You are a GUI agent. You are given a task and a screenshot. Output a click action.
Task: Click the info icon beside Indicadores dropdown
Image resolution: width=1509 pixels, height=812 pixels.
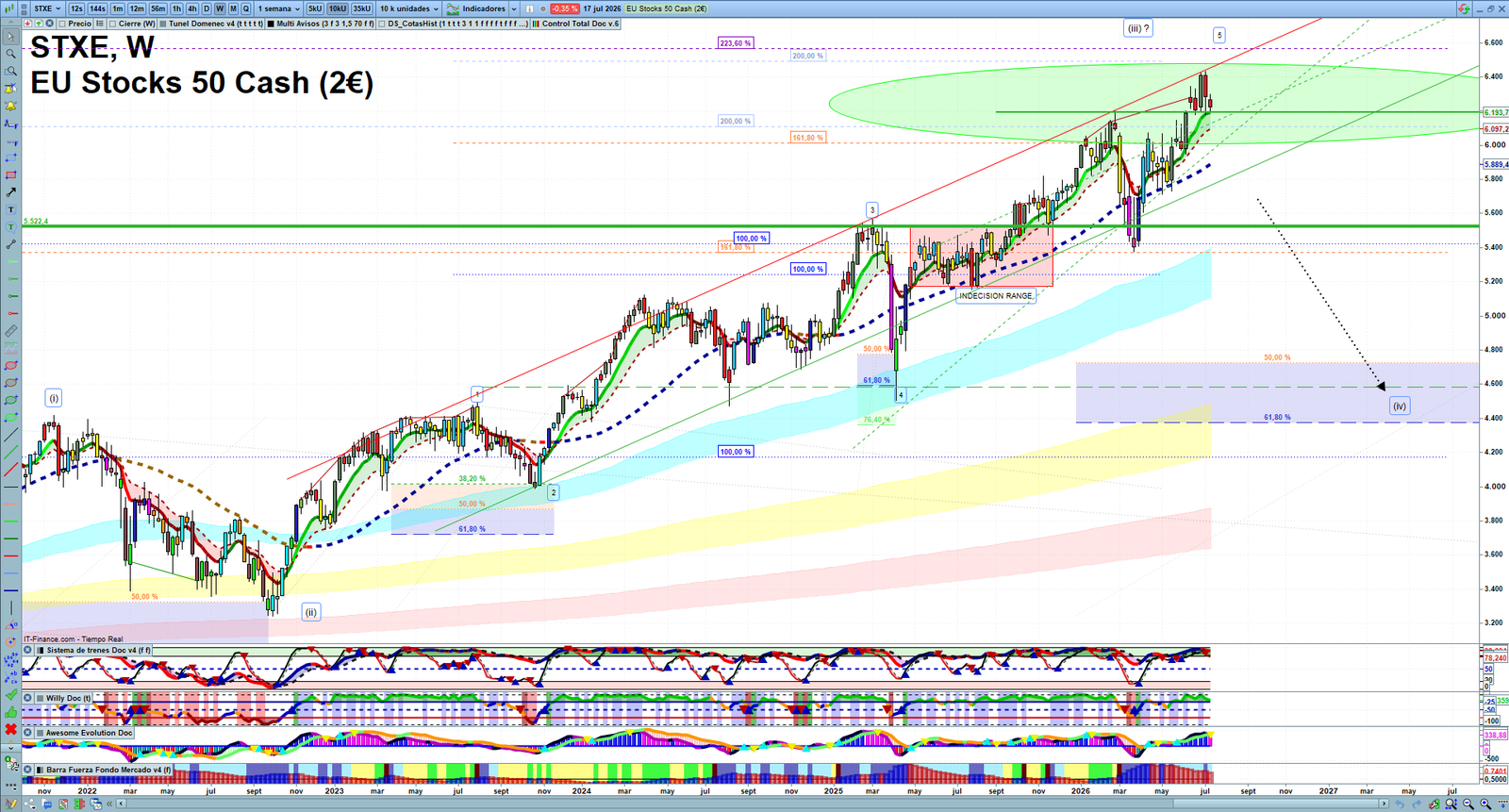pos(530,8)
